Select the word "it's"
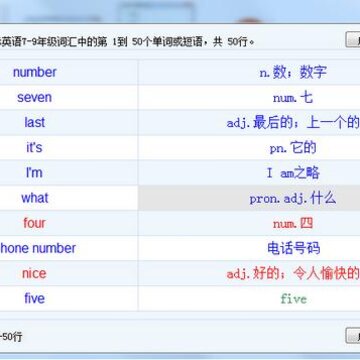The width and height of the screenshot is (360, 360). pyautogui.click(x=35, y=147)
